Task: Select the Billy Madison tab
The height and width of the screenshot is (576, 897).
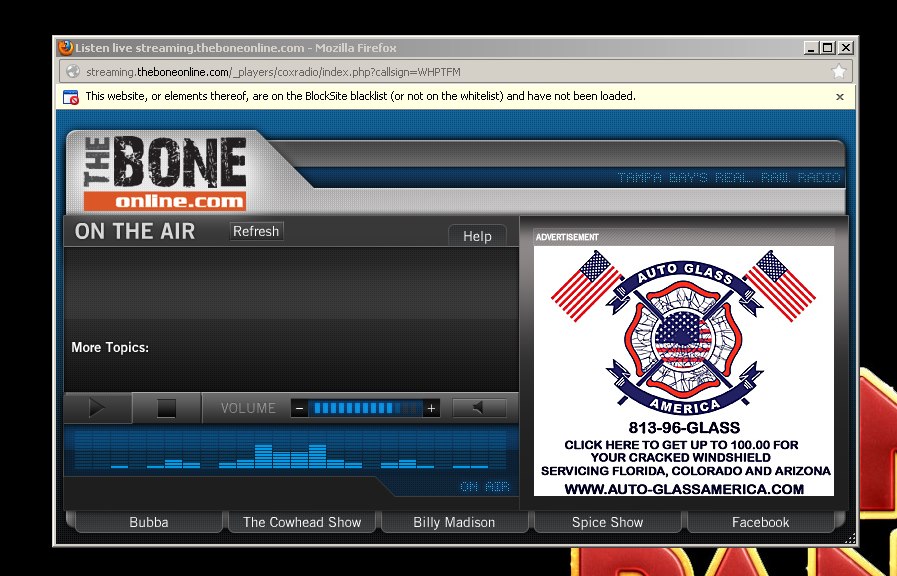Action: click(454, 522)
